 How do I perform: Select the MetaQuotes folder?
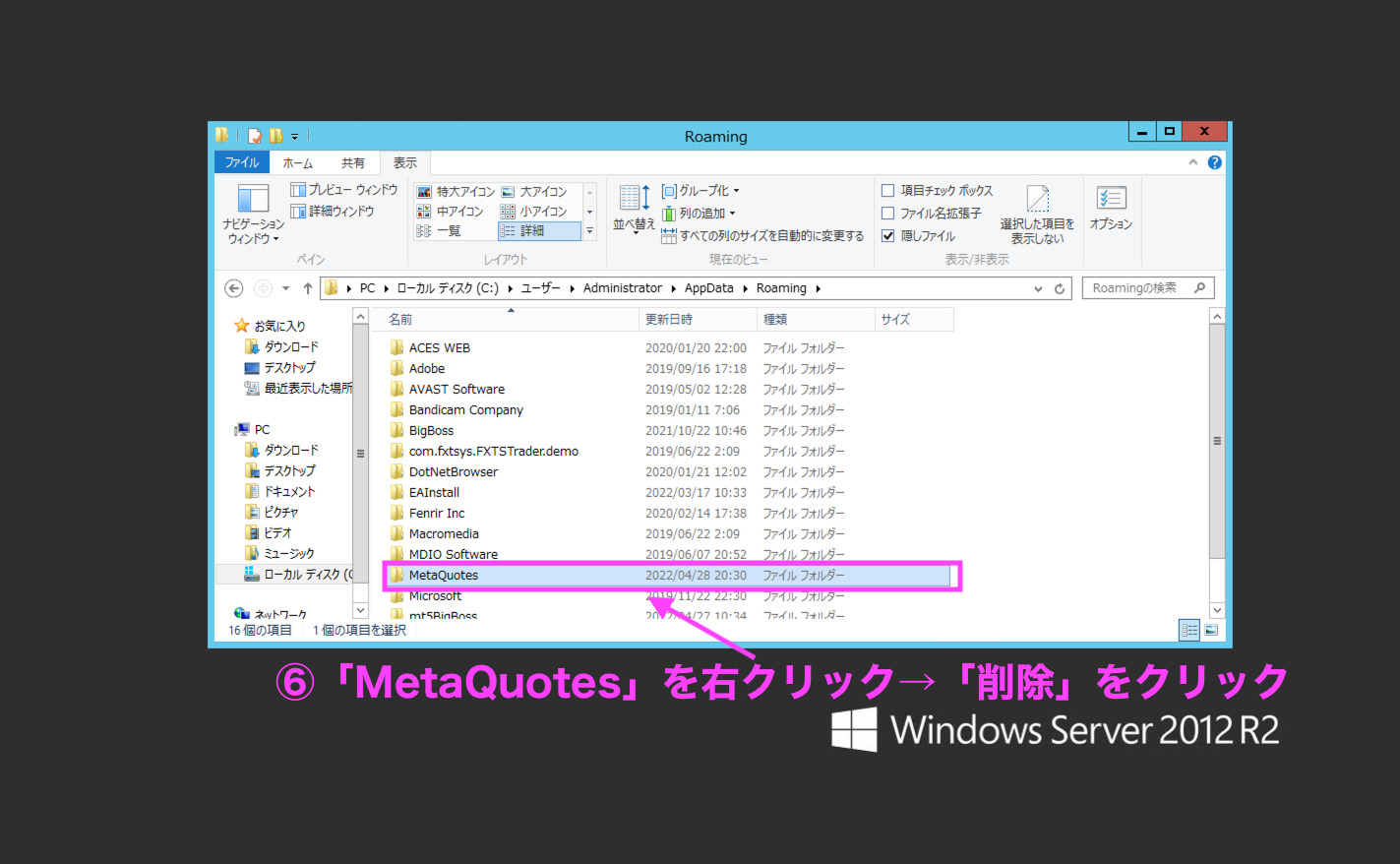[444, 576]
